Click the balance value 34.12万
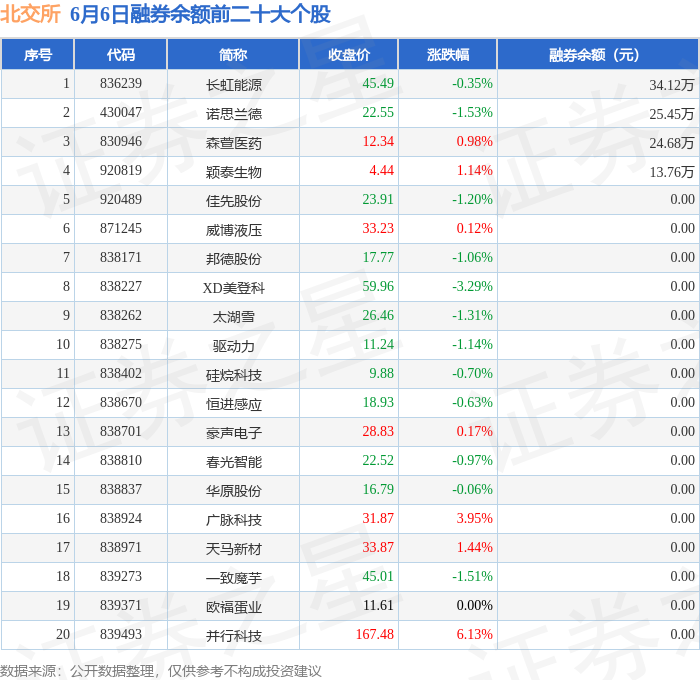Screen dimensions: 700x680 671,85
